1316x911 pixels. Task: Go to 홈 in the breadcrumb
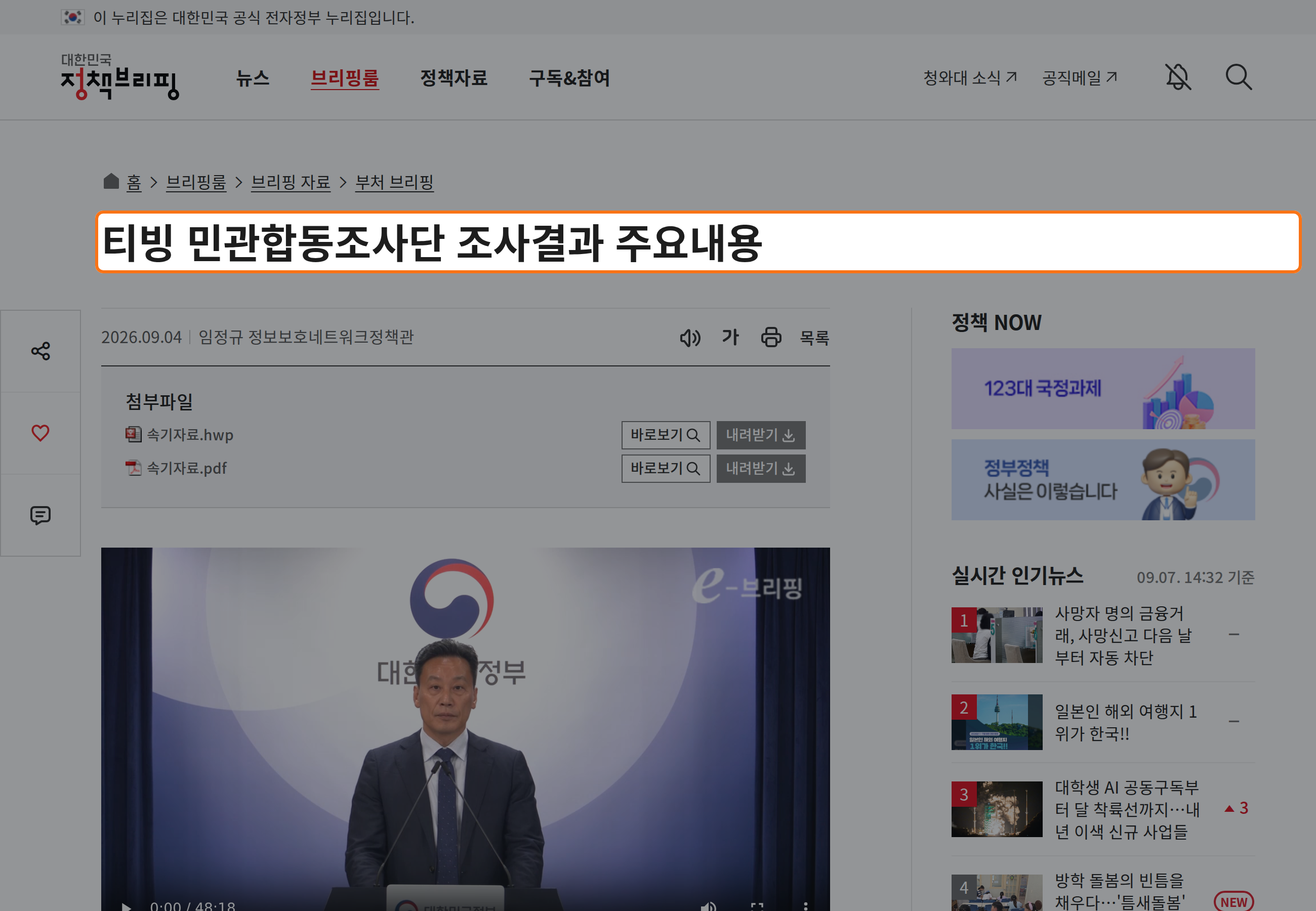(x=134, y=183)
